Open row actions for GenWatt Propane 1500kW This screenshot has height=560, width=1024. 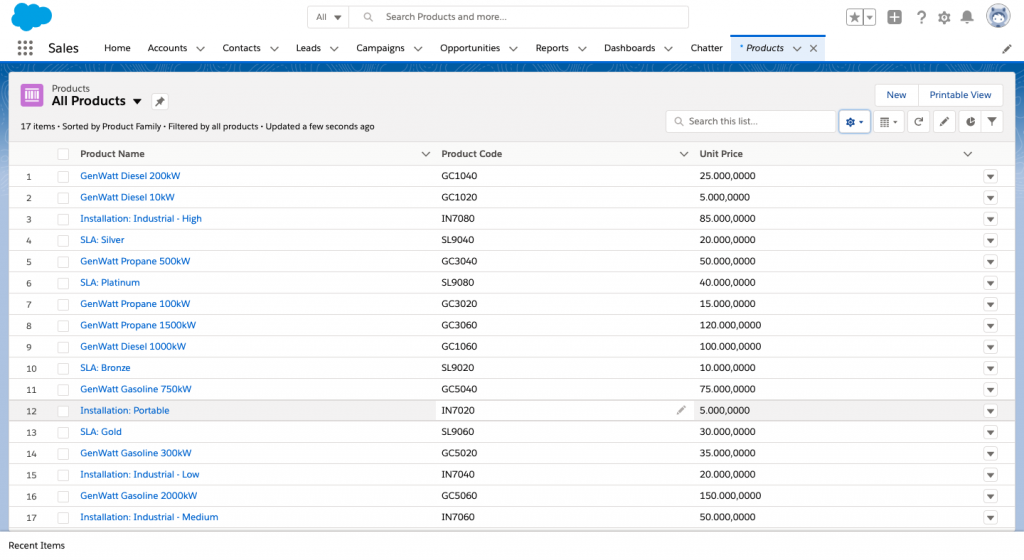click(x=991, y=326)
